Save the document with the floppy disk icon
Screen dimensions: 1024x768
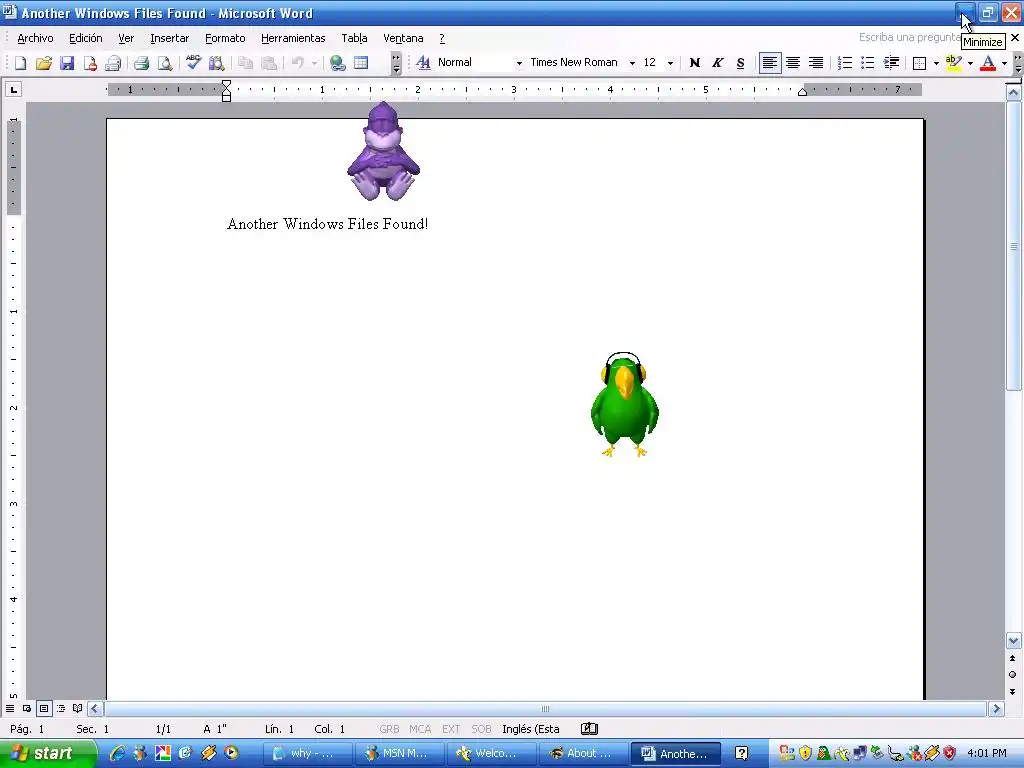[x=67, y=63]
